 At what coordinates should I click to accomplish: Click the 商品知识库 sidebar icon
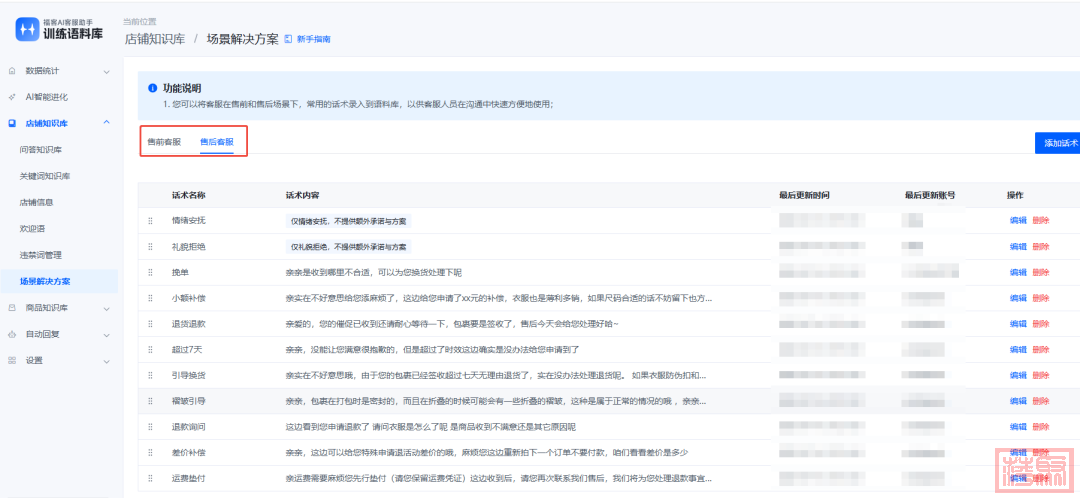tap(12, 308)
